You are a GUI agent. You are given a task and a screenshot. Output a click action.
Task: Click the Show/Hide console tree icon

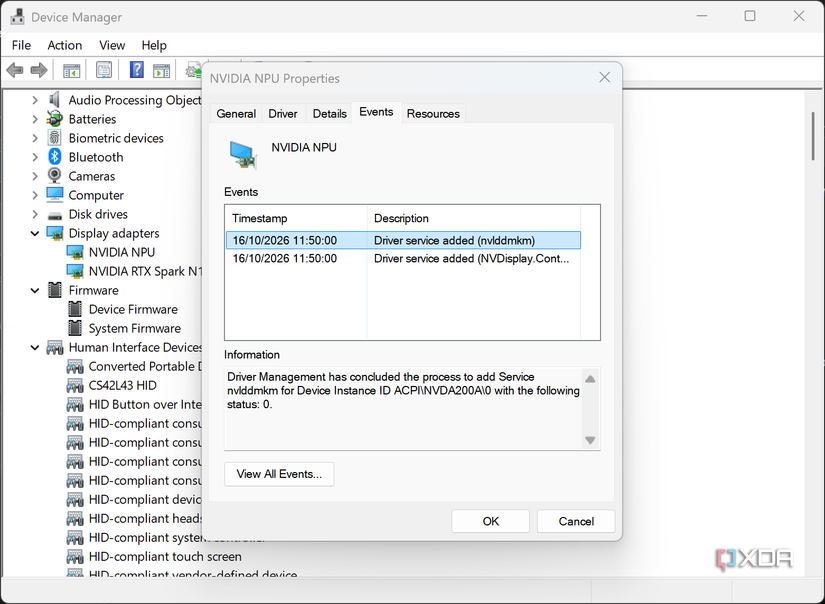point(72,70)
